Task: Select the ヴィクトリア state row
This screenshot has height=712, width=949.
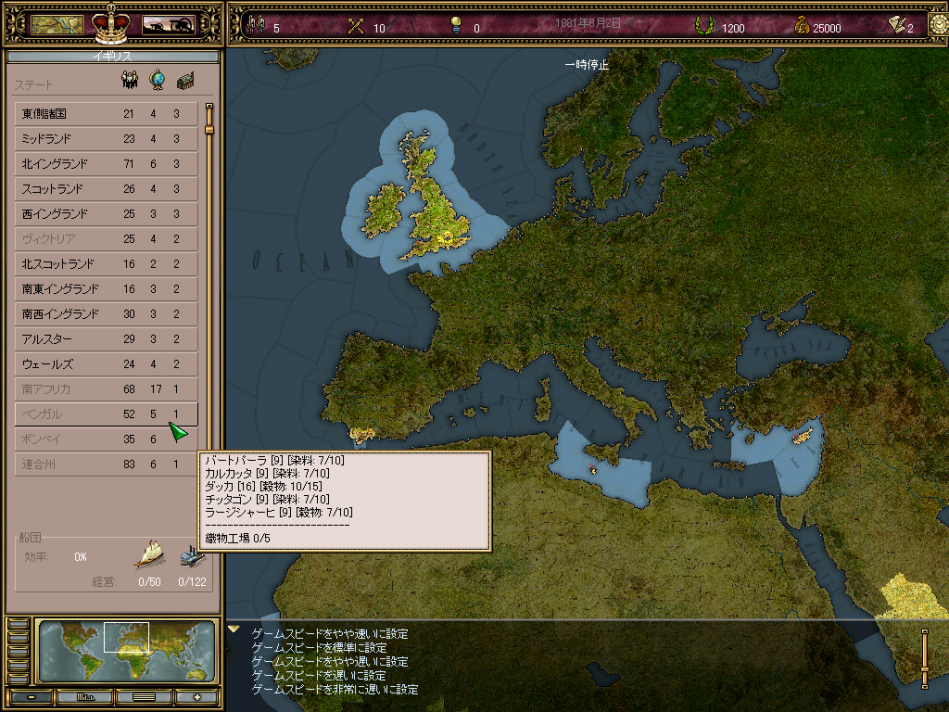Action: [x=106, y=239]
